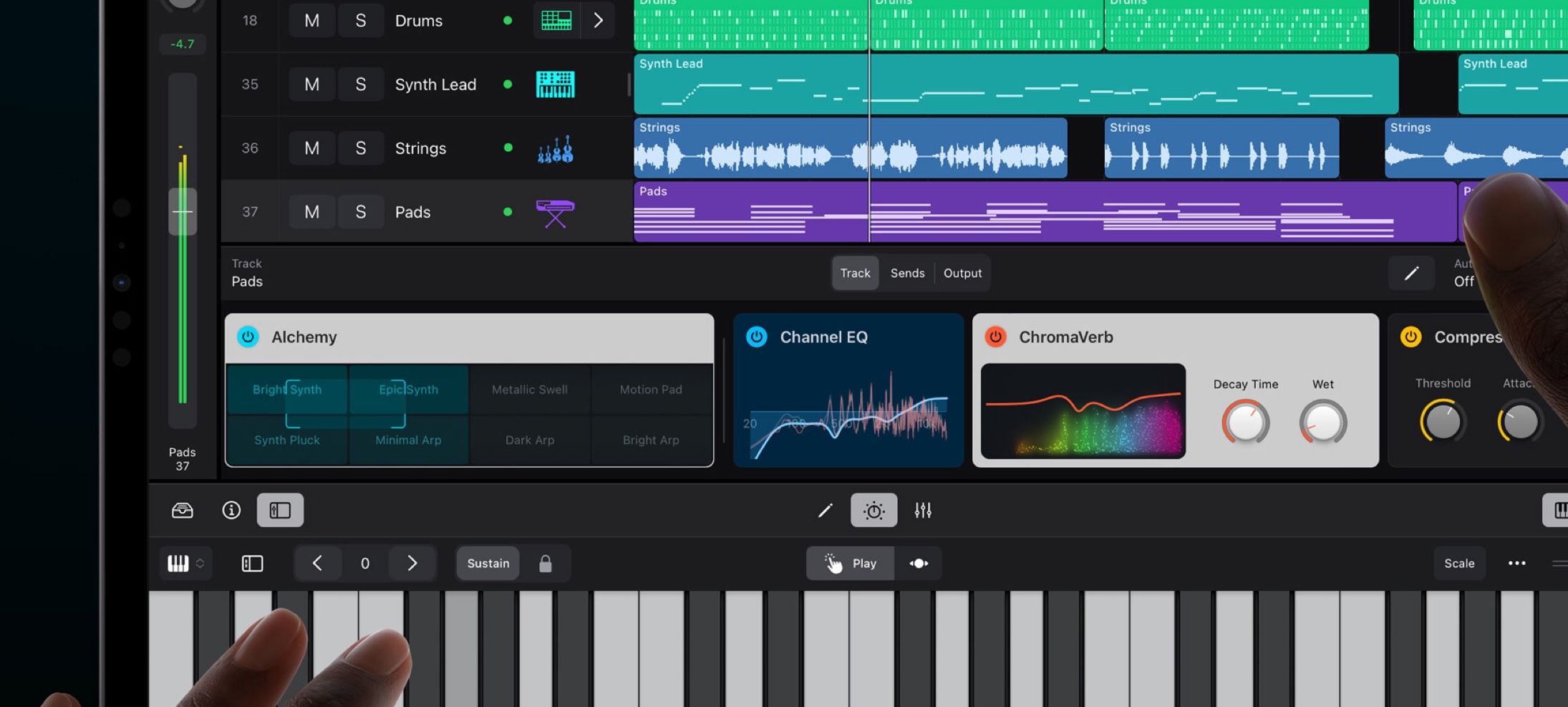Solo the Strings track
Viewport: 1568px width, 707px height.
point(361,148)
